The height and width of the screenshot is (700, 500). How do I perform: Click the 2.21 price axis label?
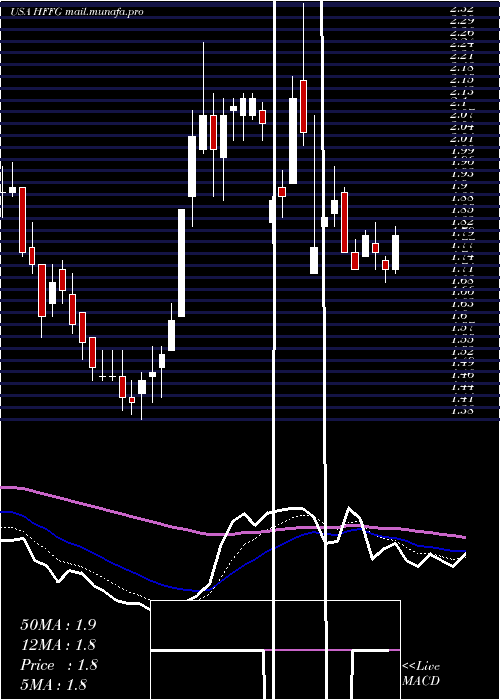pyautogui.click(x=462, y=56)
